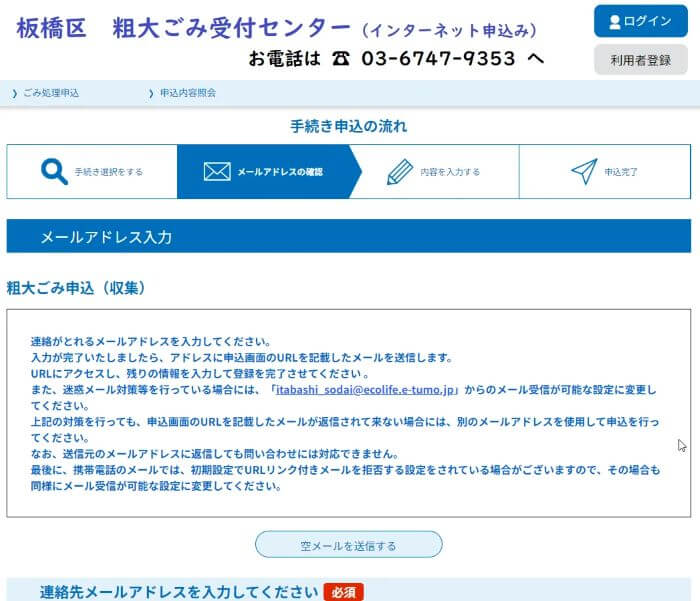Screen dimensions: 700x601
Task: Click the (インターネット申込み) subtitle text
Action: point(450,30)
